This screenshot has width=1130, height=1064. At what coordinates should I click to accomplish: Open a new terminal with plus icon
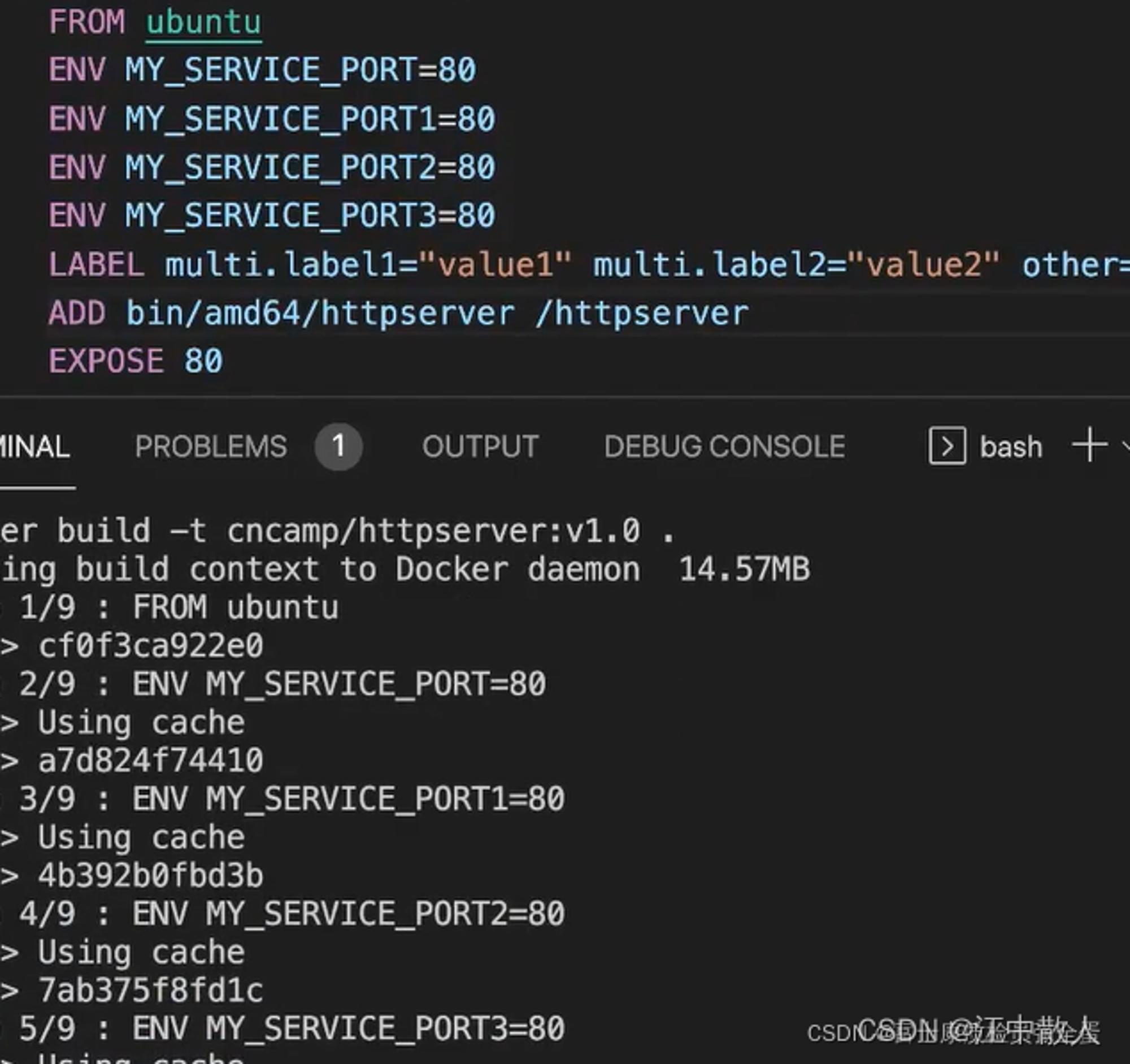point(1089,445)
